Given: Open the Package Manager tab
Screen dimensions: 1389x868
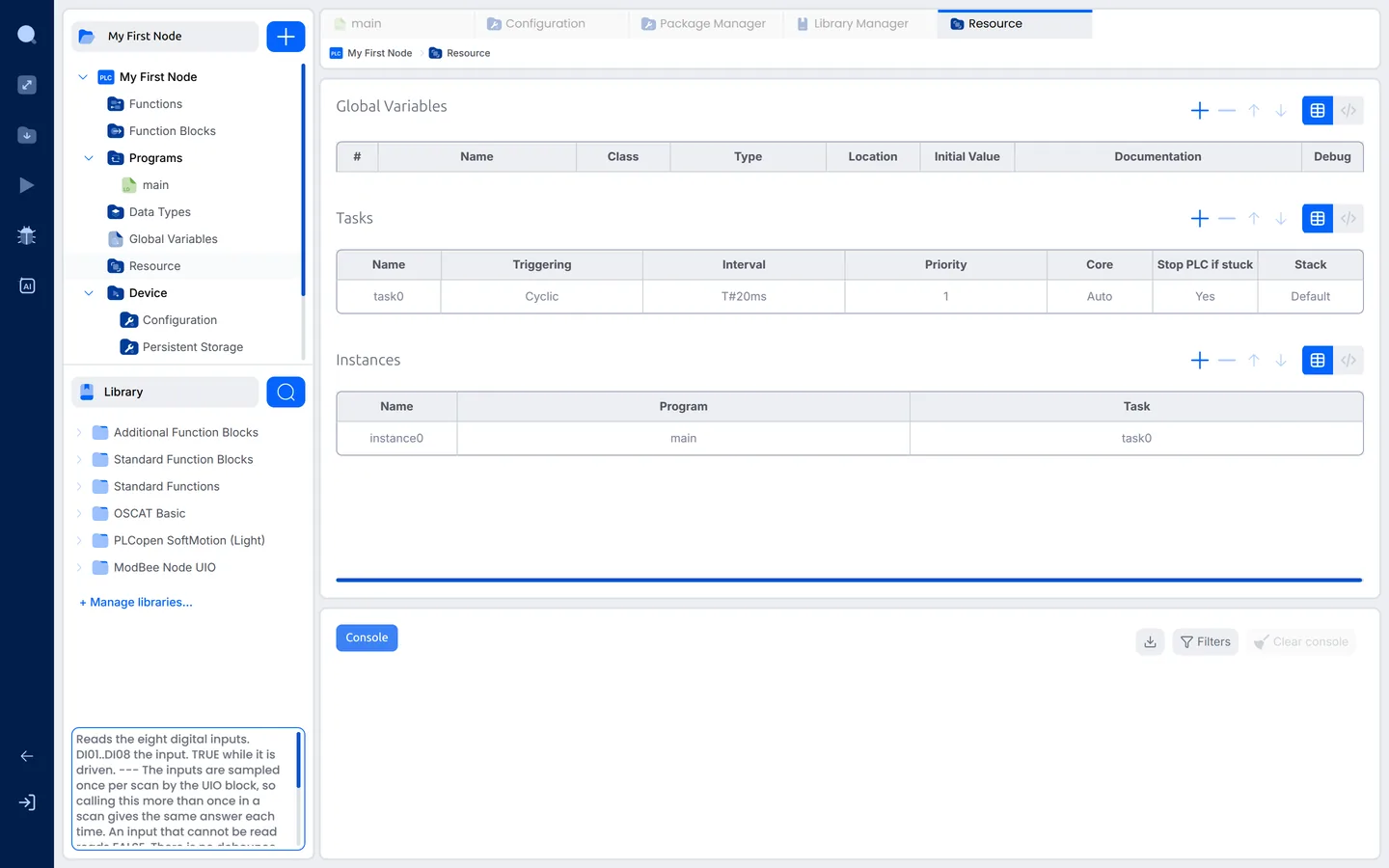Looking at the screenshot, I should (706, 24).
